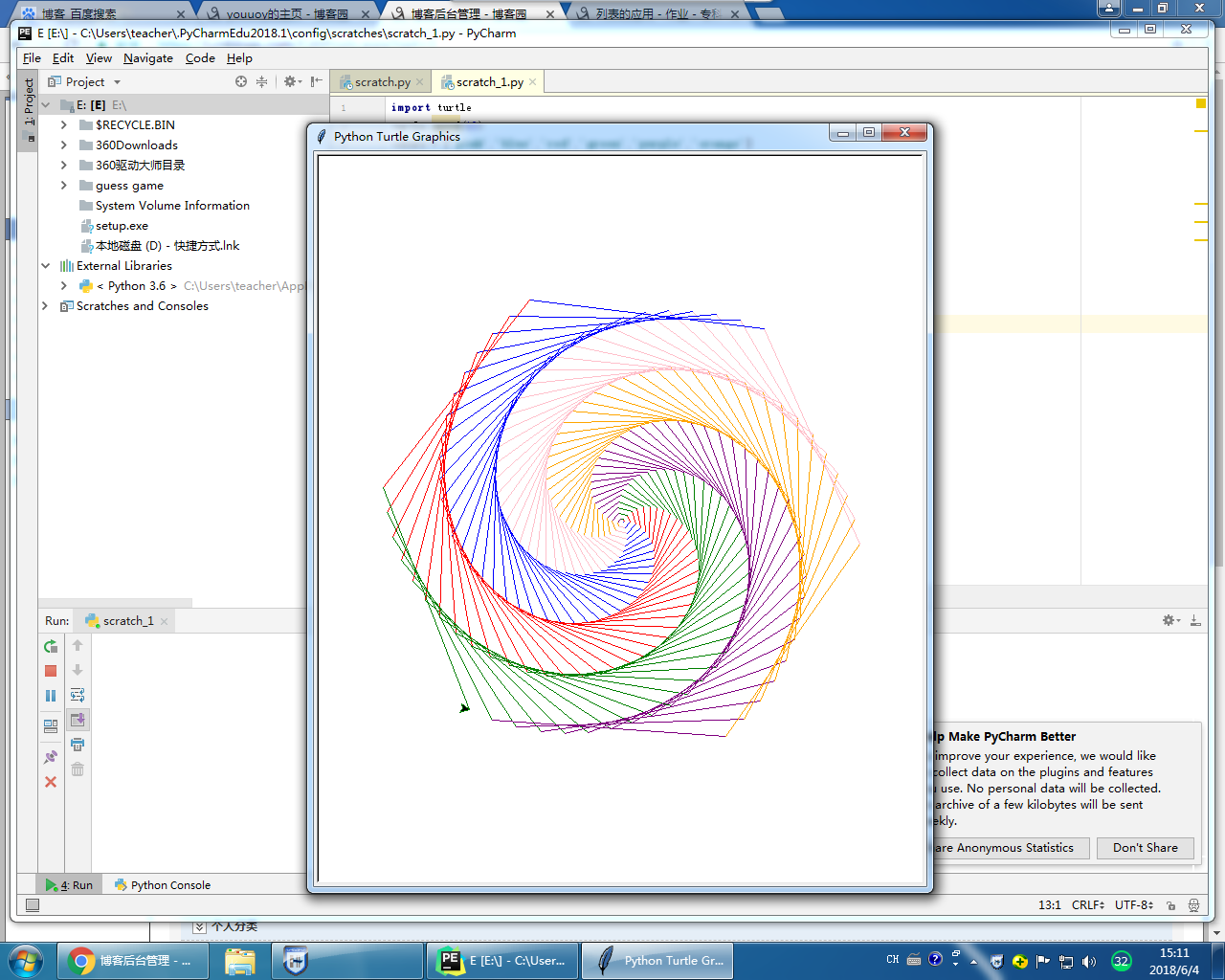Toggle the read-only lock in status bar
Viewport: 1225px width, 980px height.
pos(1170,905)
